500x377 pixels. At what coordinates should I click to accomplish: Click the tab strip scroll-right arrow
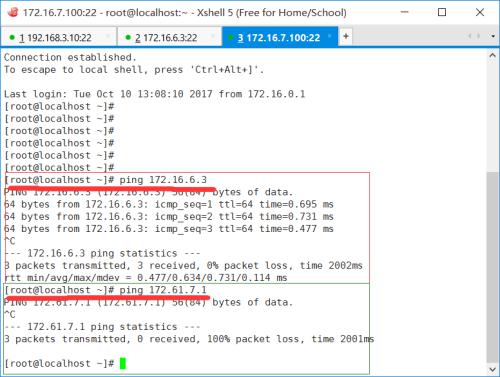tap(479, 36)
